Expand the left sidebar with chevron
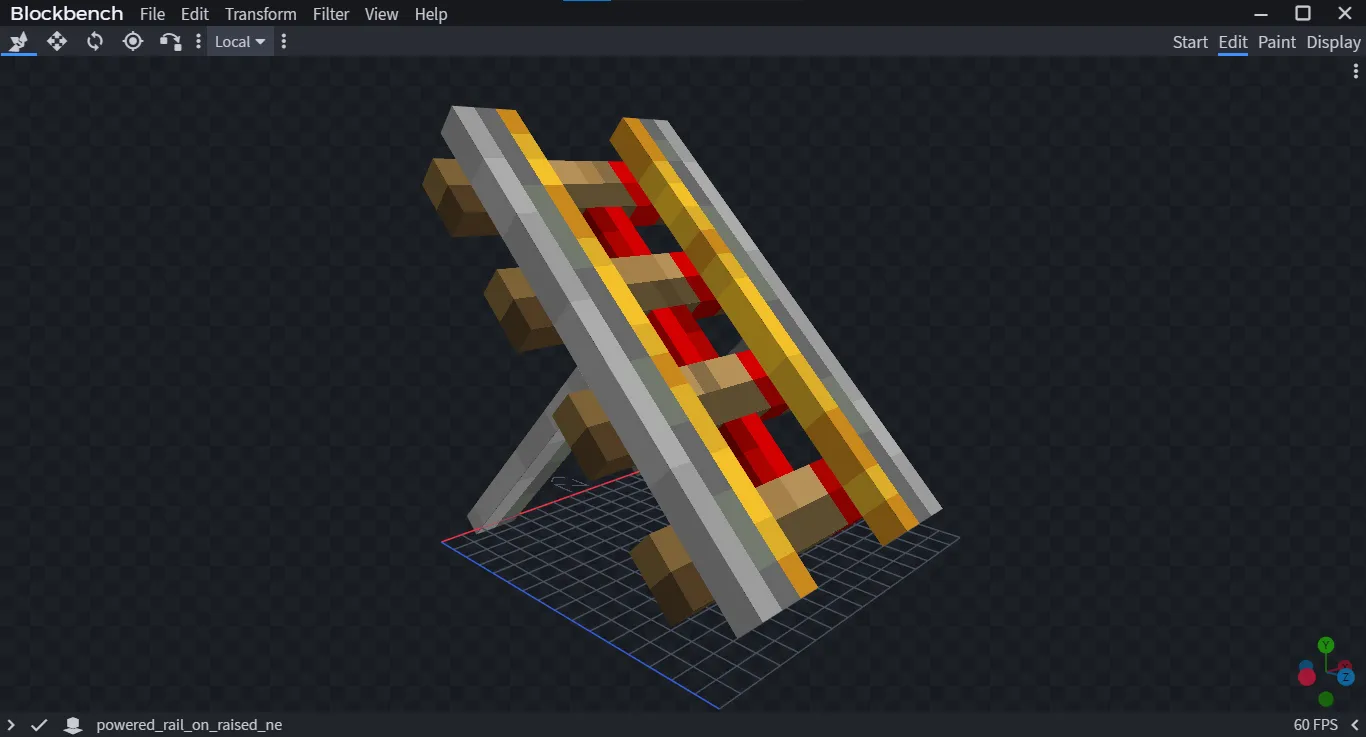 click(11, 725)
